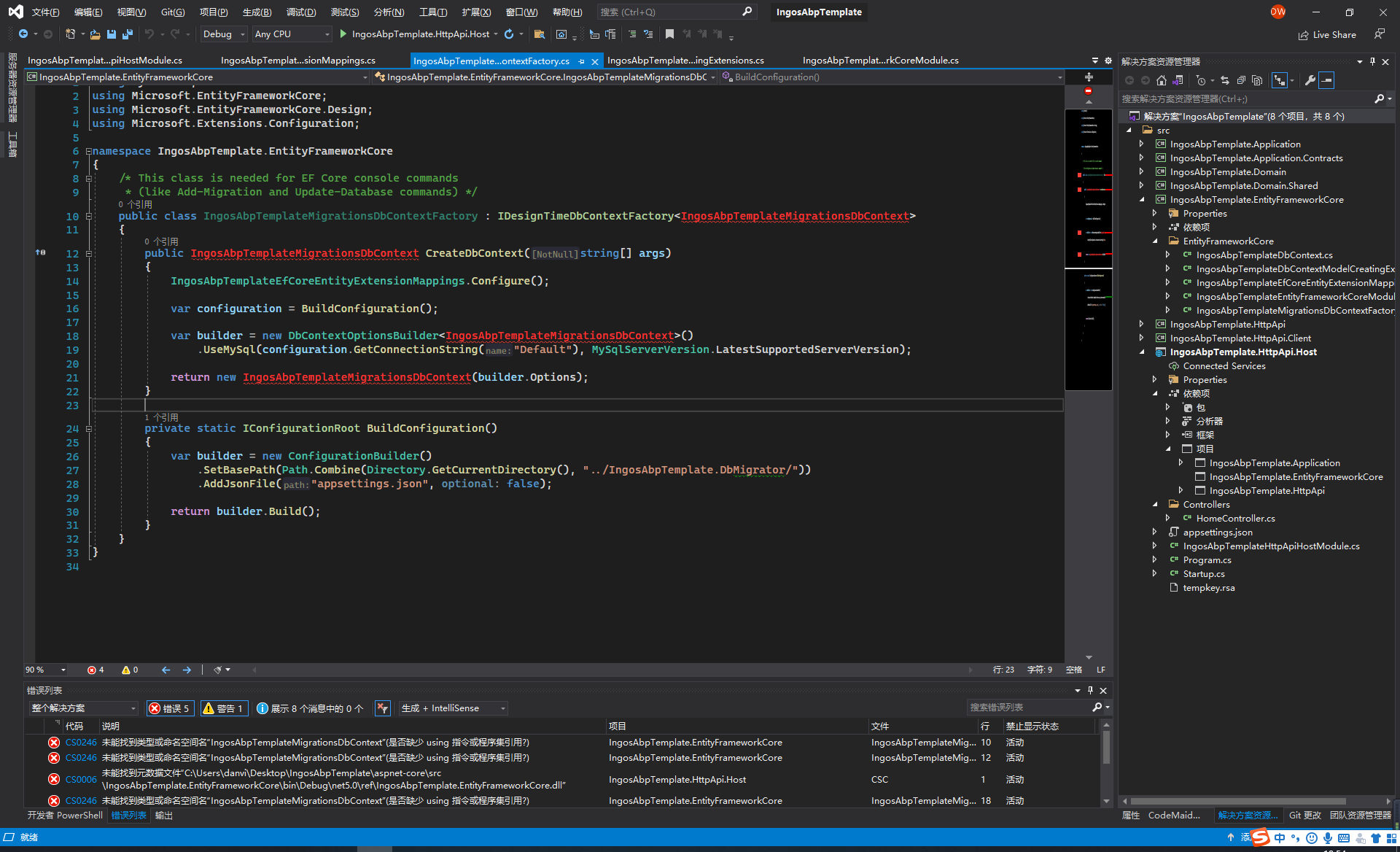The image size is (1400, 852).
Task: Click the code minimap scroll overview
Action: click(x=1089, y=249)
